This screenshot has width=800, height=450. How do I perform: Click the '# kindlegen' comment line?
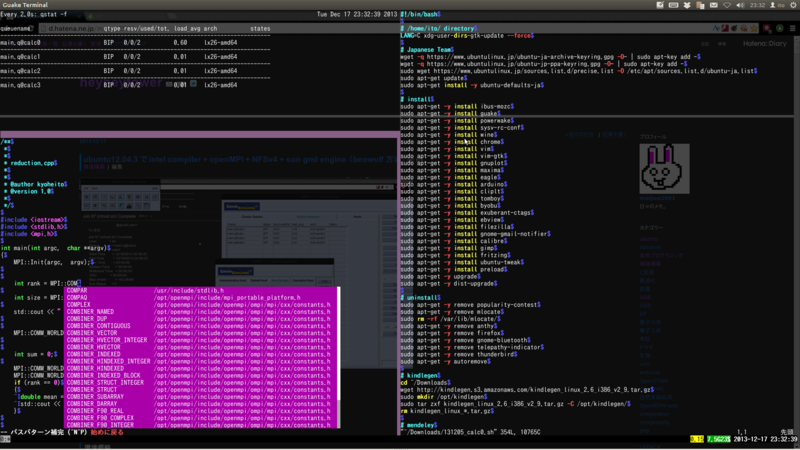coord(420,376)
